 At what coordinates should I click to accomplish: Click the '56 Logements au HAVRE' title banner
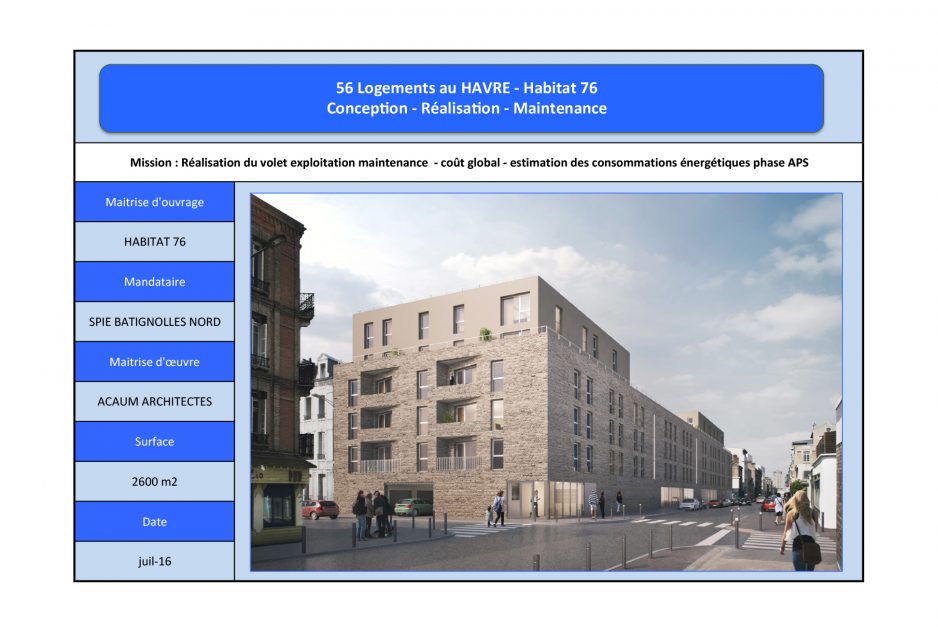coord(468,86)
